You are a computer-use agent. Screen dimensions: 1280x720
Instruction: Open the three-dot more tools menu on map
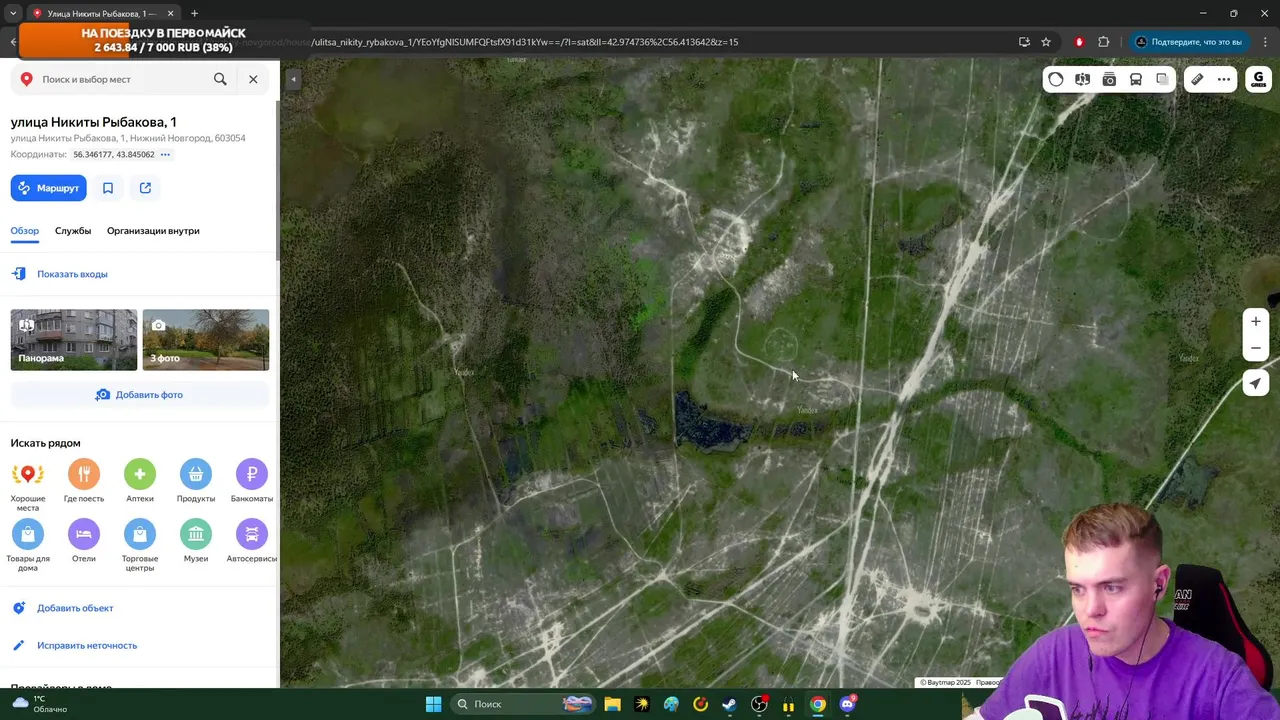point(1224,79)
